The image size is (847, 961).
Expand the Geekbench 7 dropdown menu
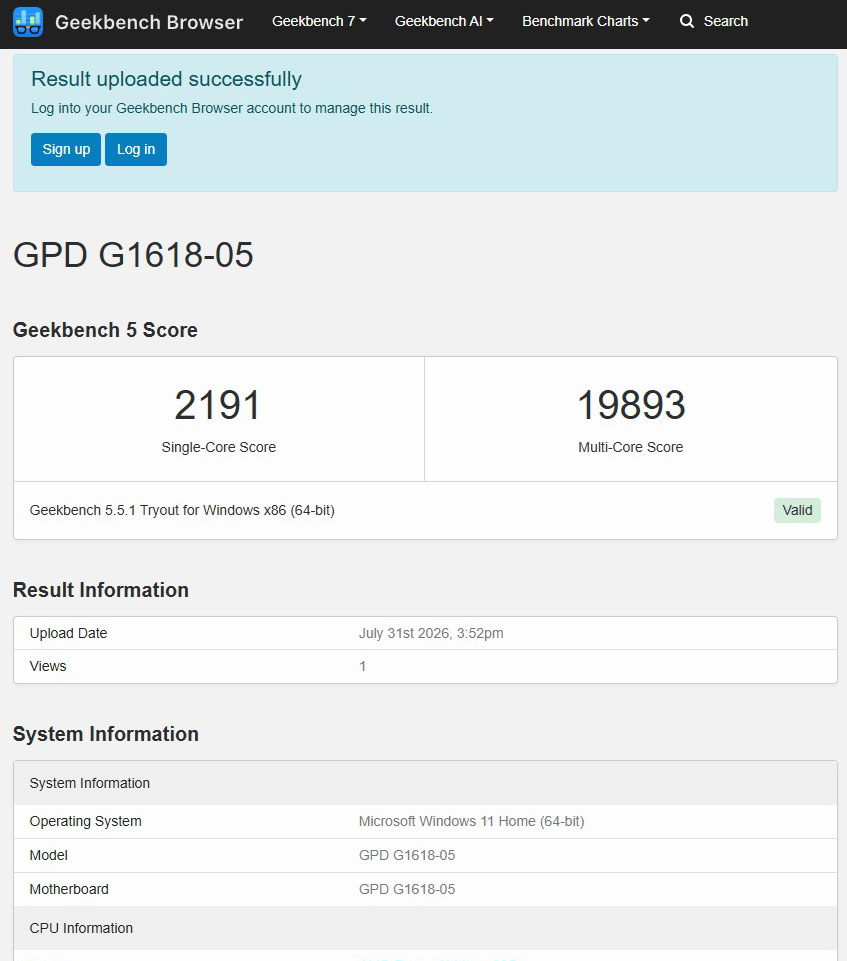click(x=319, y=21)
